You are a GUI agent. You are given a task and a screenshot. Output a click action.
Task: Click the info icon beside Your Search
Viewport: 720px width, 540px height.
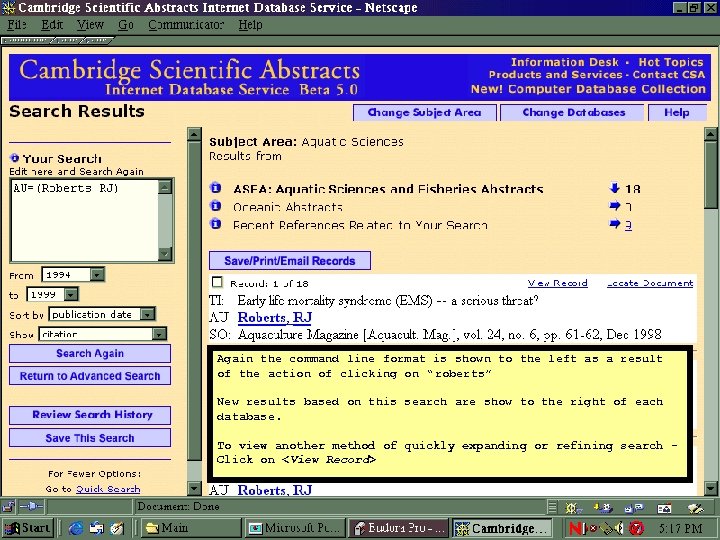tap(14, 158)
